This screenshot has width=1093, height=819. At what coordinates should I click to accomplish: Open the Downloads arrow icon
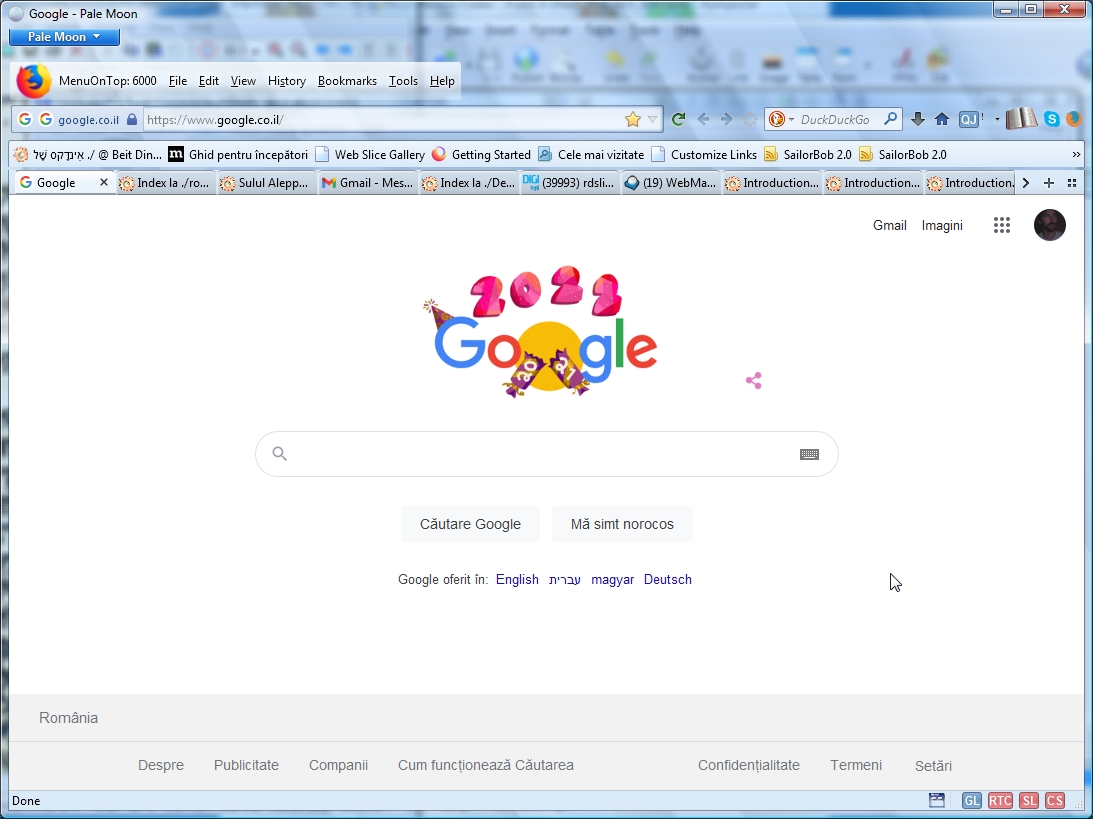click(917, 119)
